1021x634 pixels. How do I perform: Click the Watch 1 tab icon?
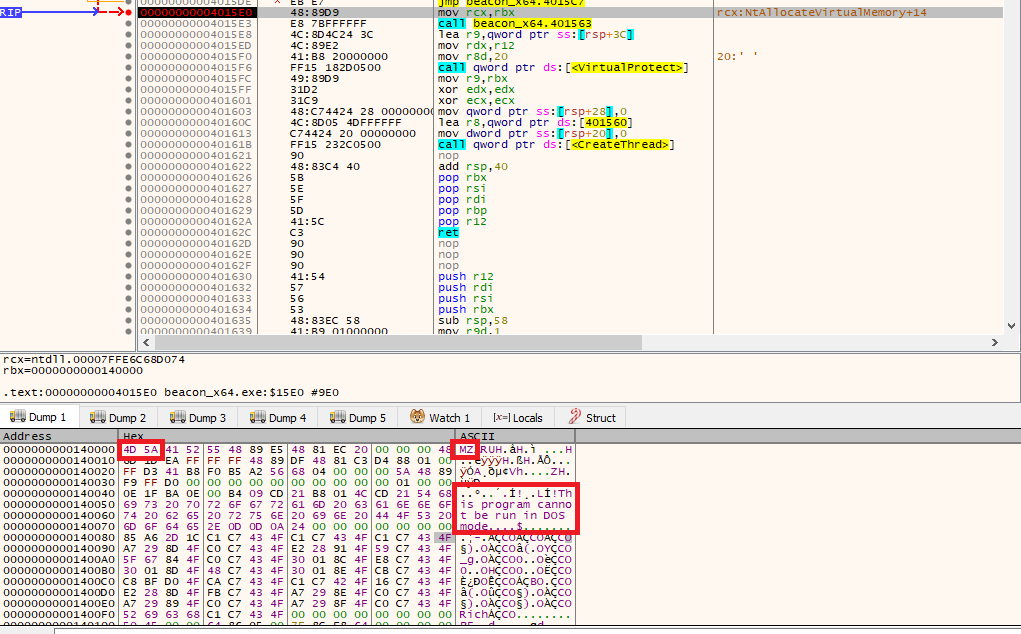click(x=418, y=417)
